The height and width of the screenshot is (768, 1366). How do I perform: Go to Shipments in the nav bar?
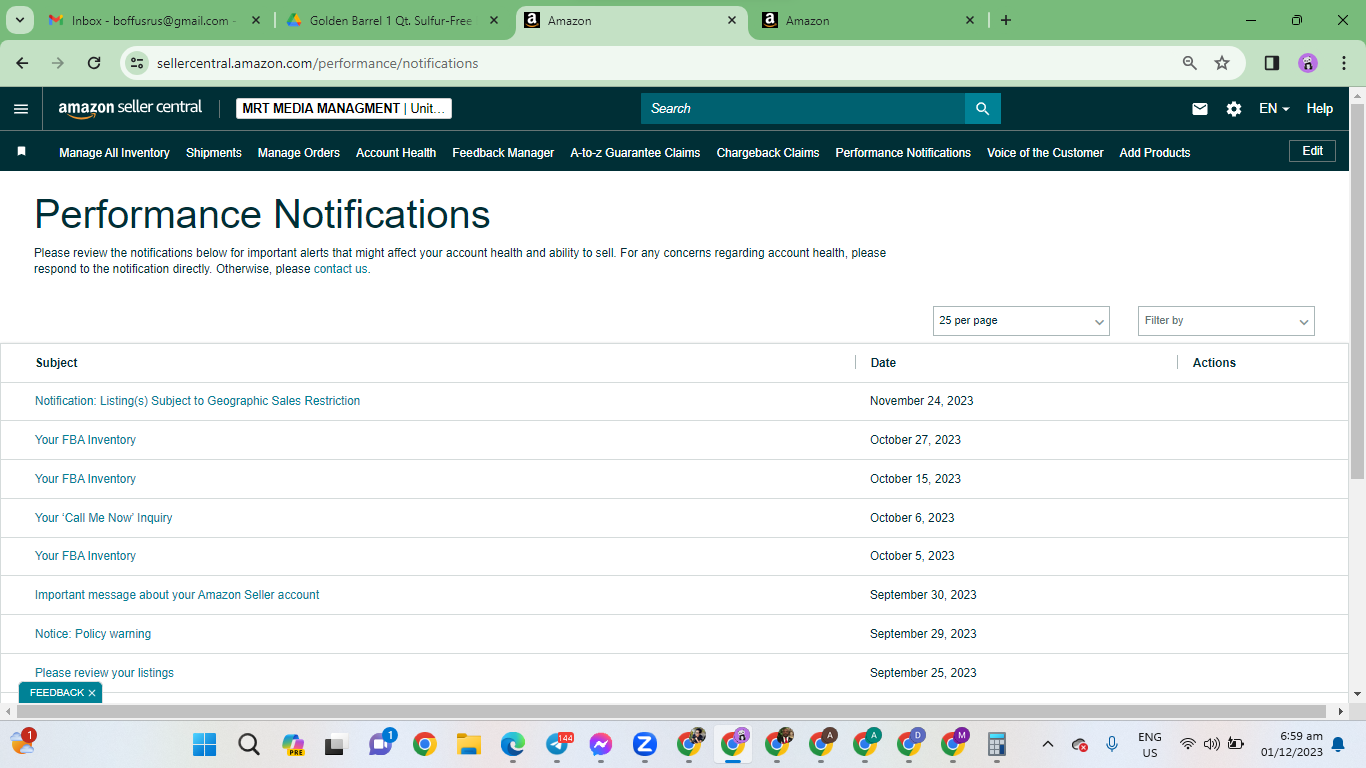tap(214, 153)
